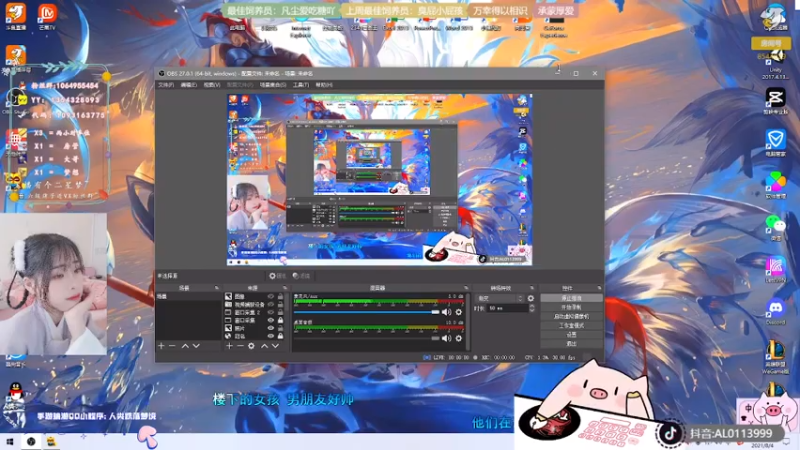This screenshot has width=800, height=450.
Task: Click the 启动虚拟摄像机 button
Action: click(571, 316)
